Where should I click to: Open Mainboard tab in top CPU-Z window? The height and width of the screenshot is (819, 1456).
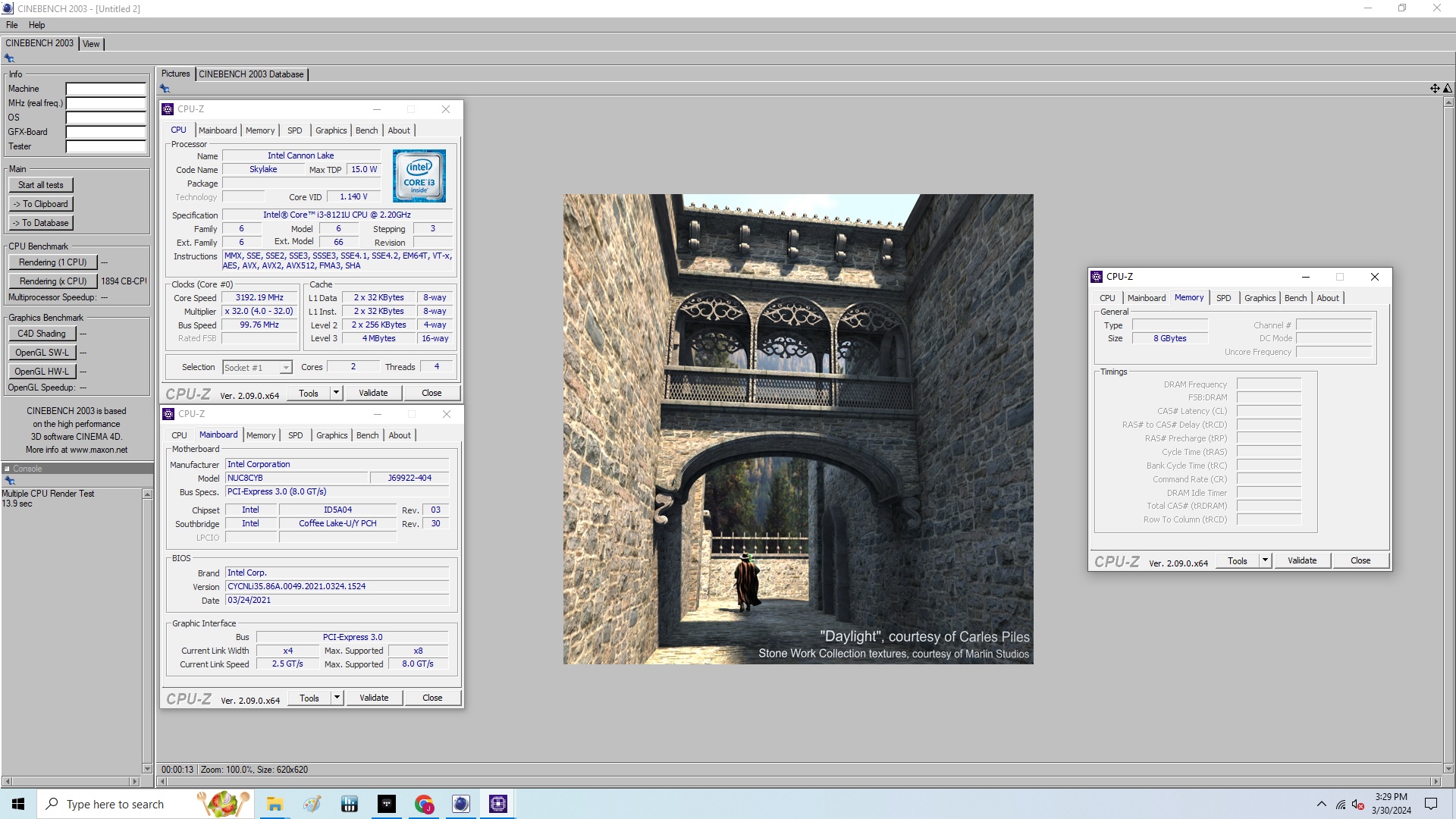(218, 130)
